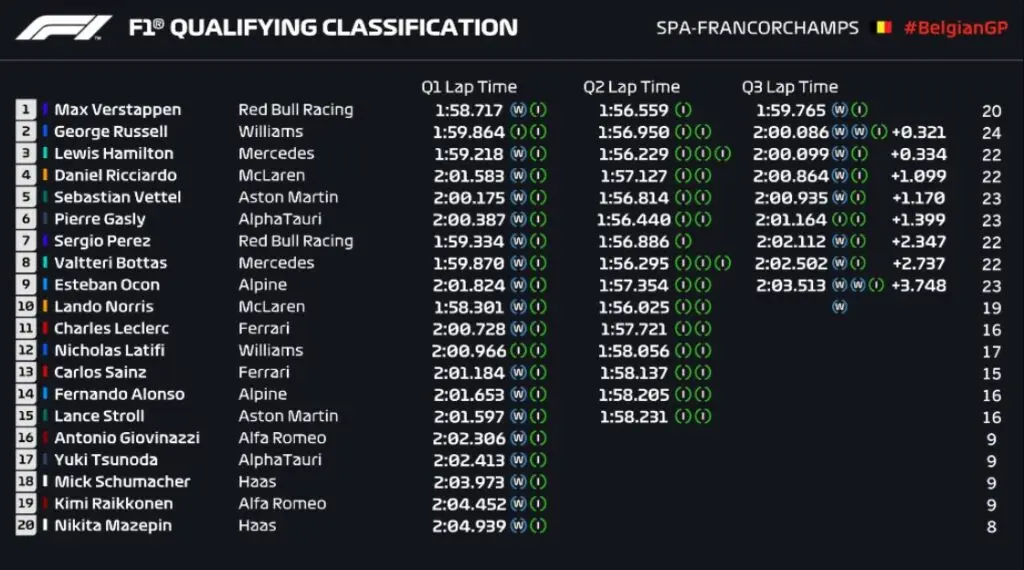Click the team color bar beside Lewis Hamilton

45,154
